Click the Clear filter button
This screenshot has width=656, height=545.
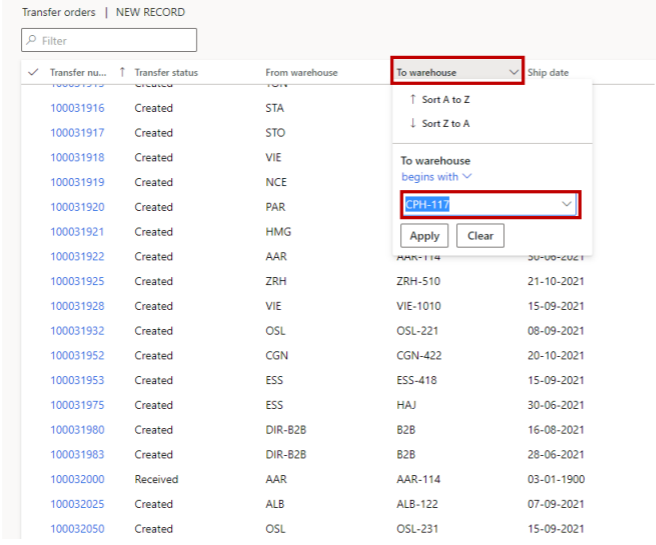pyautogui.click(x=480, y=236)
